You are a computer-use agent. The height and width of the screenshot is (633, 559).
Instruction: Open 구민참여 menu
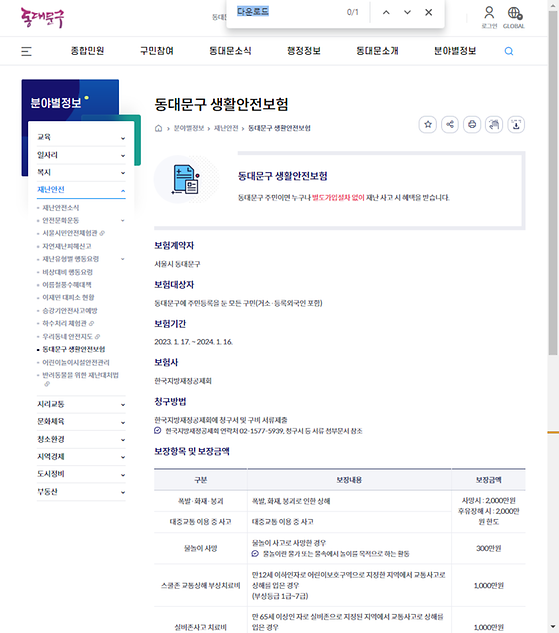(x=157, y=51)
